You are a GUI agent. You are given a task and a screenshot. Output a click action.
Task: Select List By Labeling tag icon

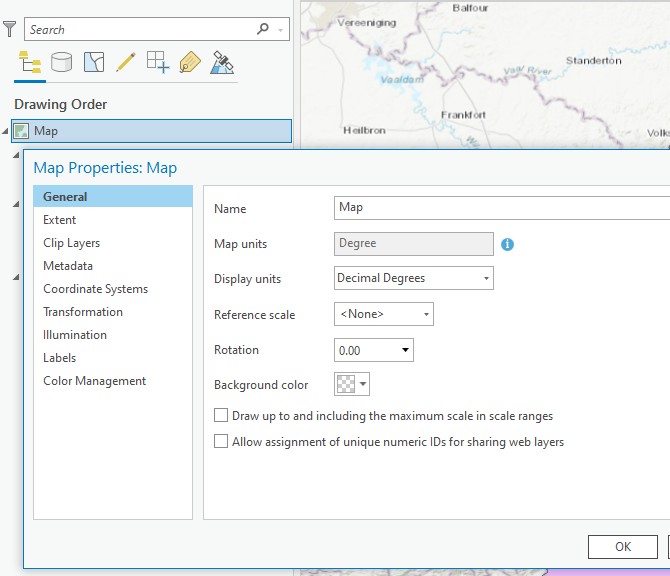190,62
